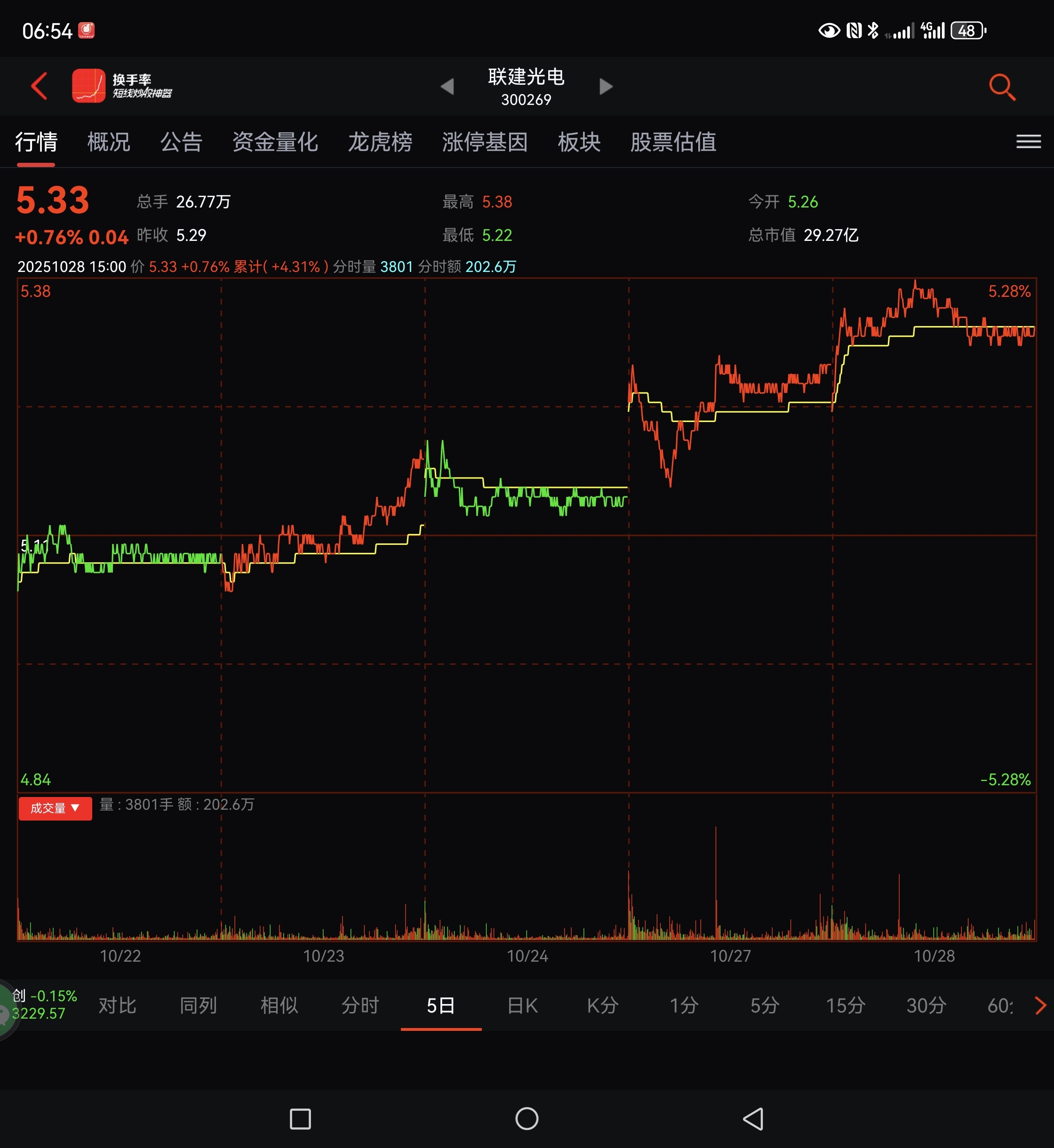Tap the 相似 similar stocks button
1054x1148 pixels.
click(x=279, y=1005)
